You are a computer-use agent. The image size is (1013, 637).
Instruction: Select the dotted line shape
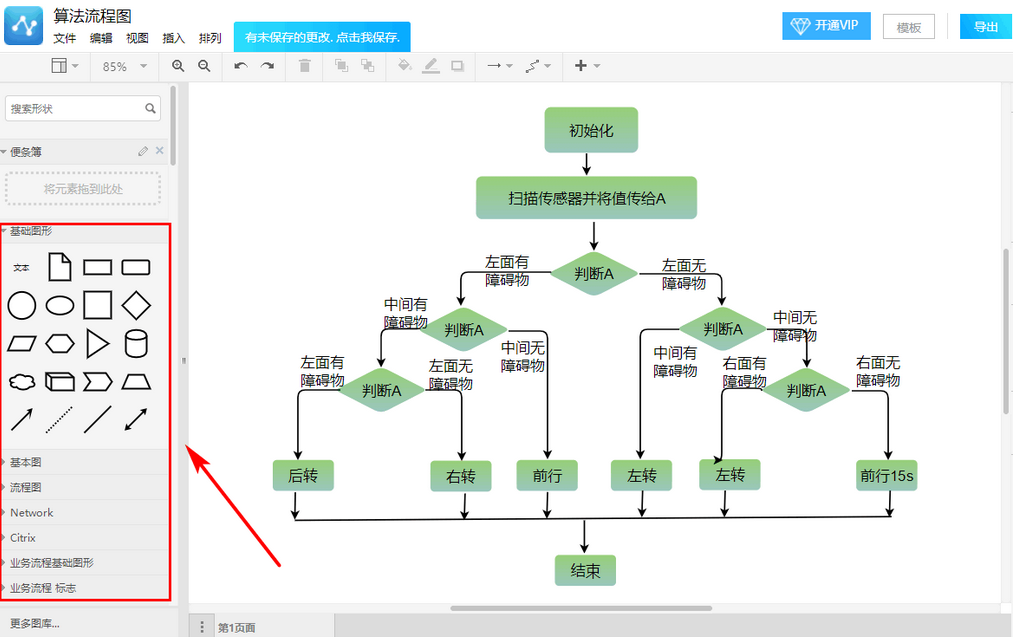point(59,420)
